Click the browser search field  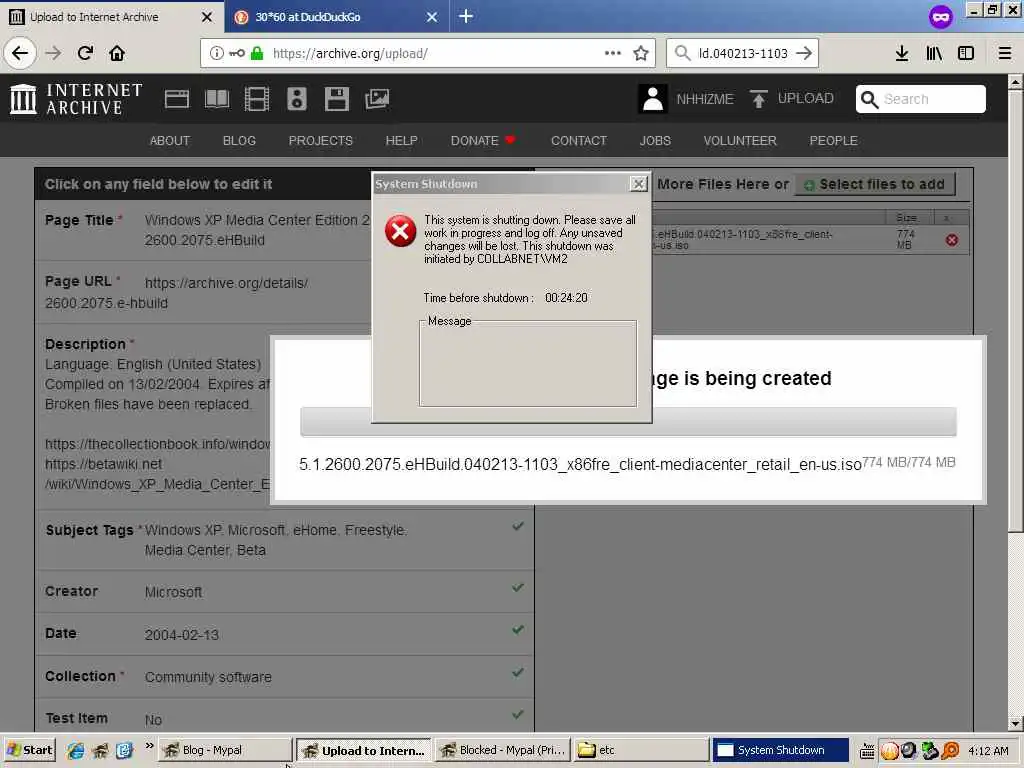pos(743,53)
